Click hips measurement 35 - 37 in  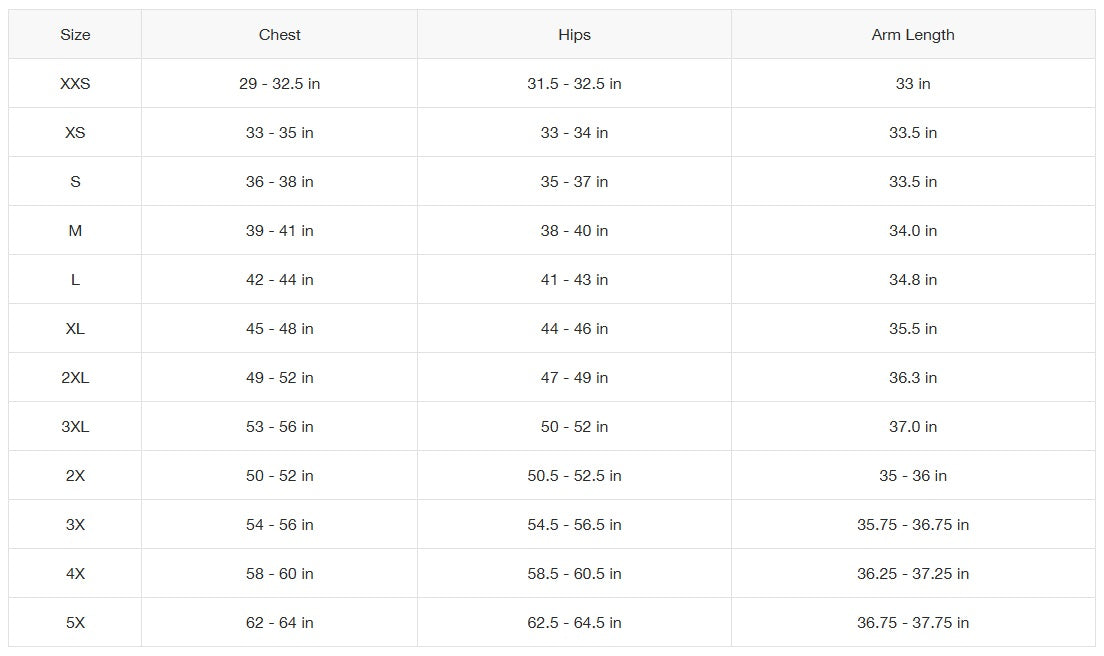click(574, 182)
